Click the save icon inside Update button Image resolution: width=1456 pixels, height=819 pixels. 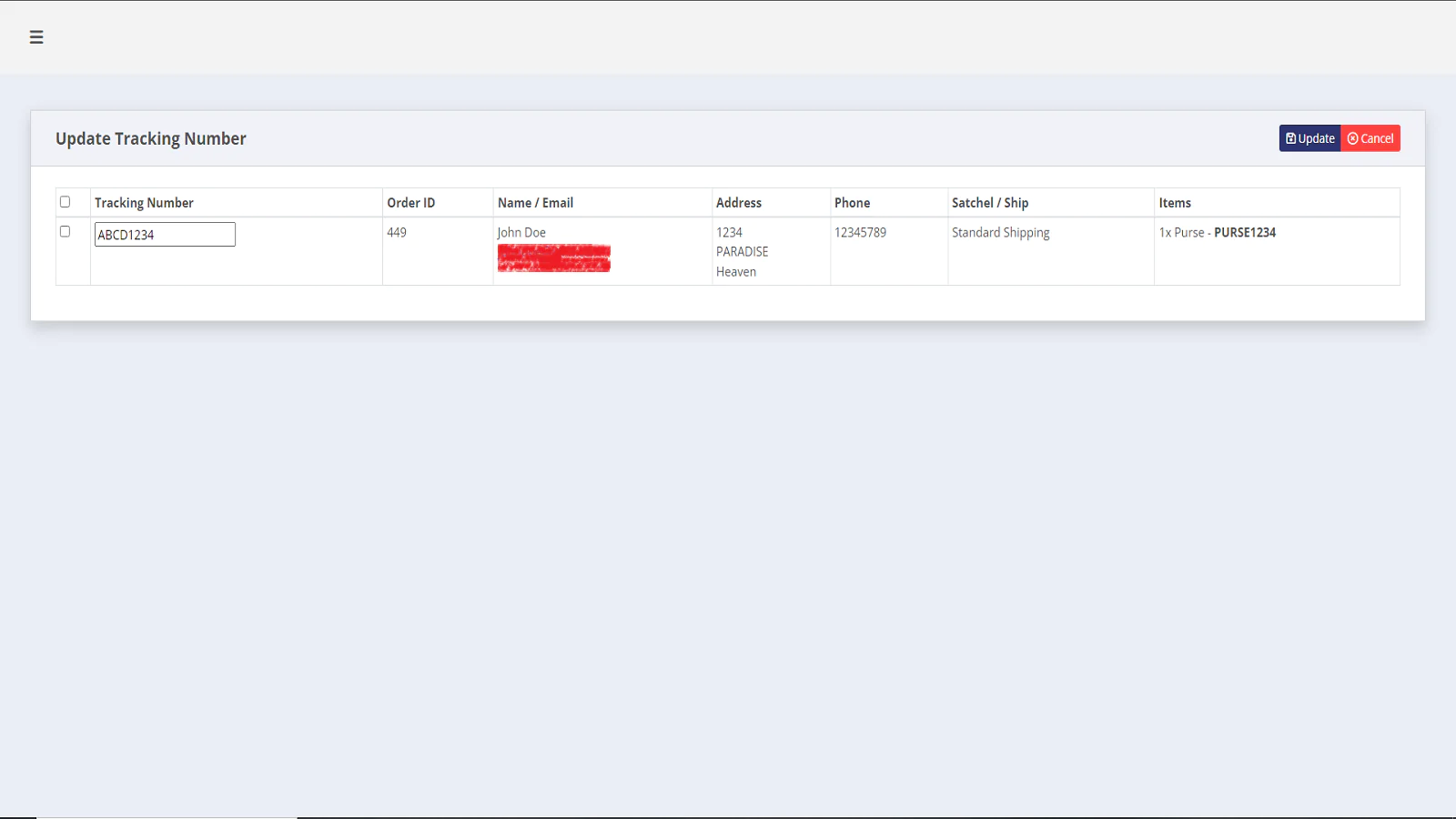pos(1291,137)
